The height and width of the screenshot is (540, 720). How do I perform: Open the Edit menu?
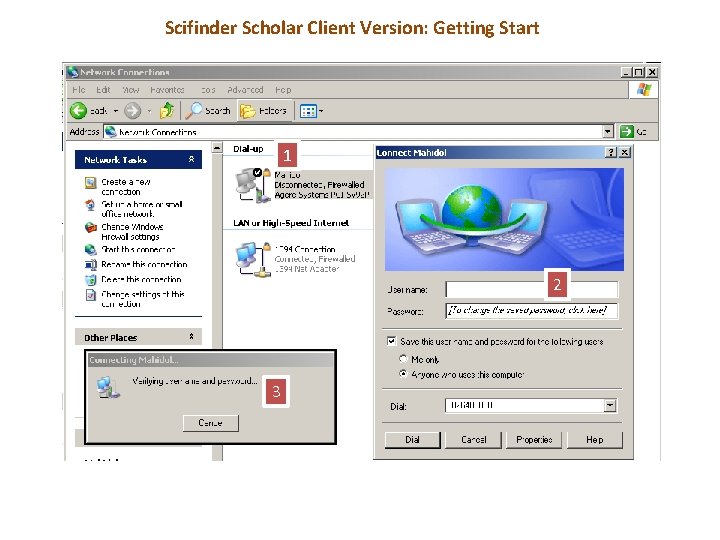(103, 90)
